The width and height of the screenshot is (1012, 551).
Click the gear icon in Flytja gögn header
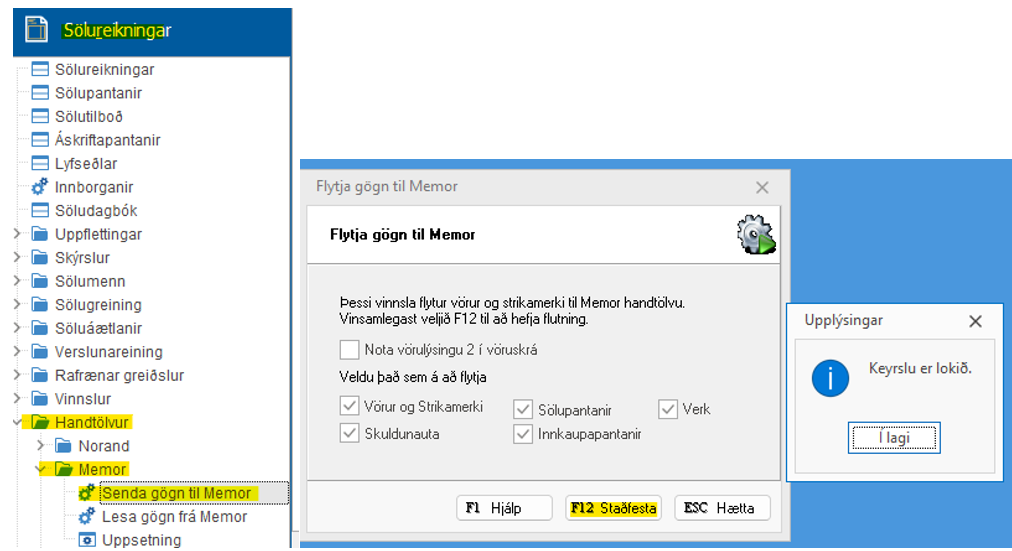pyautogui.click(x=756, y=235)
